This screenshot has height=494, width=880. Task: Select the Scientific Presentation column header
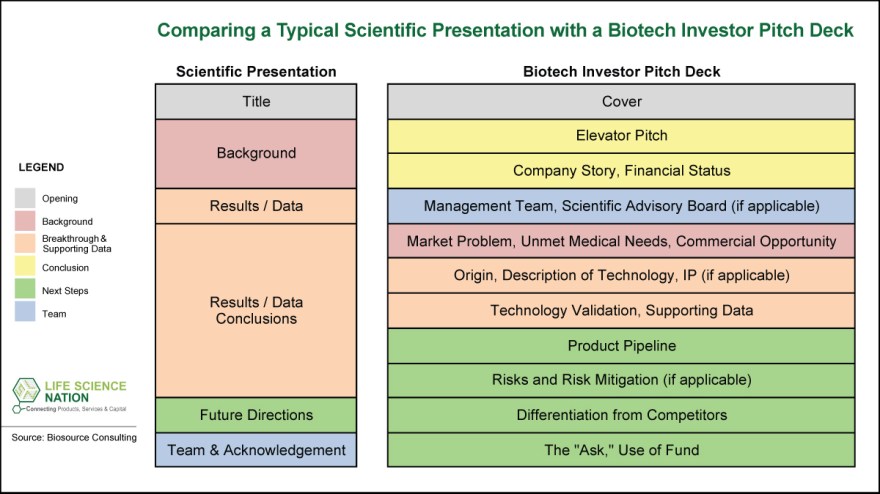[256, 72]
